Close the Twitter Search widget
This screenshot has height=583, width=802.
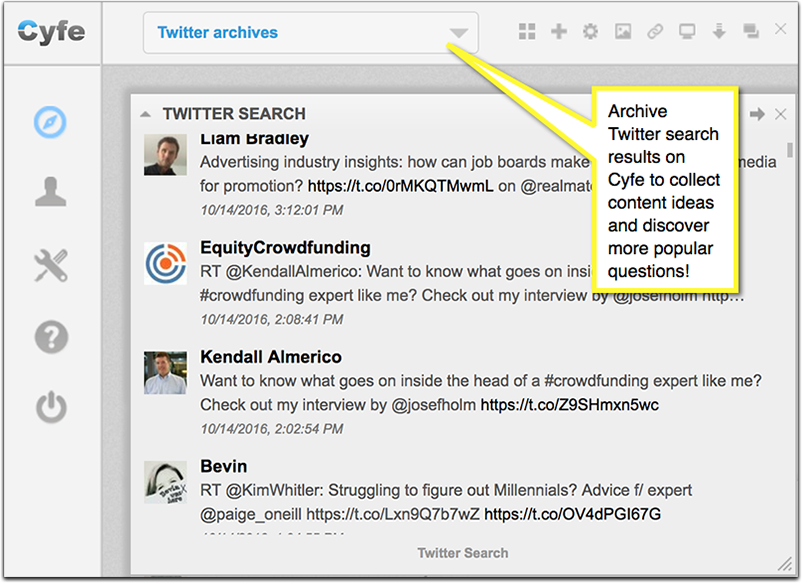coord(781,114)
